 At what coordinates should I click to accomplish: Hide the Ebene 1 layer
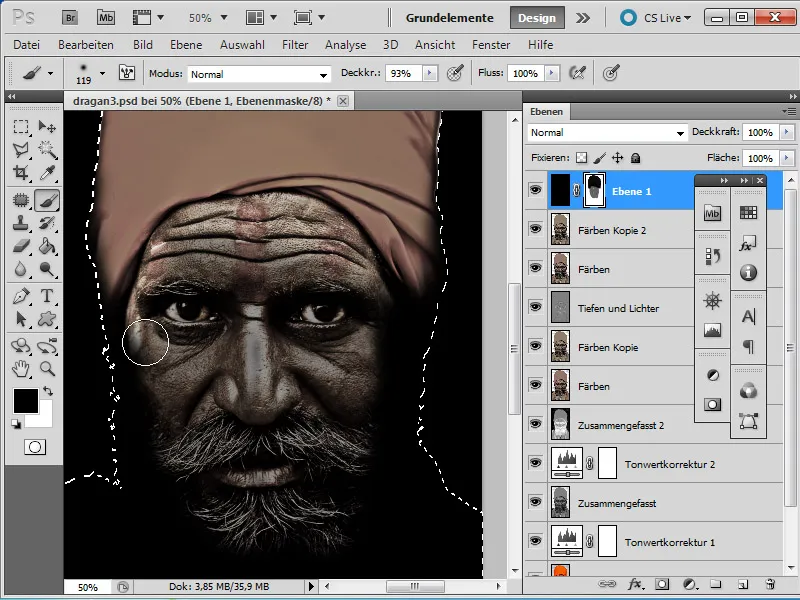tap(534, 191)
